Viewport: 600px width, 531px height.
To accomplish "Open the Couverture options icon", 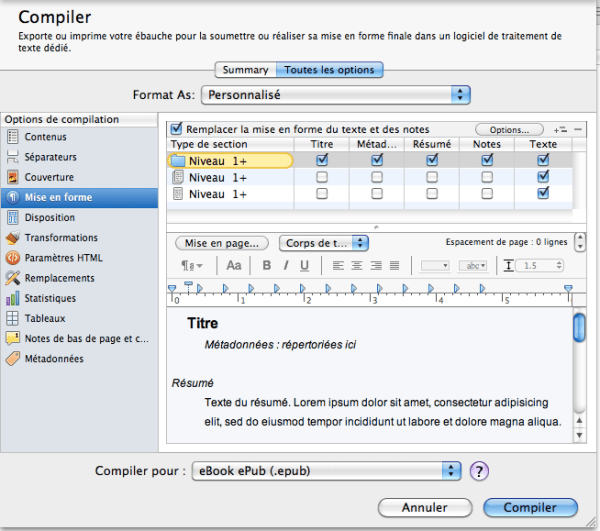I will click(13, 177).
